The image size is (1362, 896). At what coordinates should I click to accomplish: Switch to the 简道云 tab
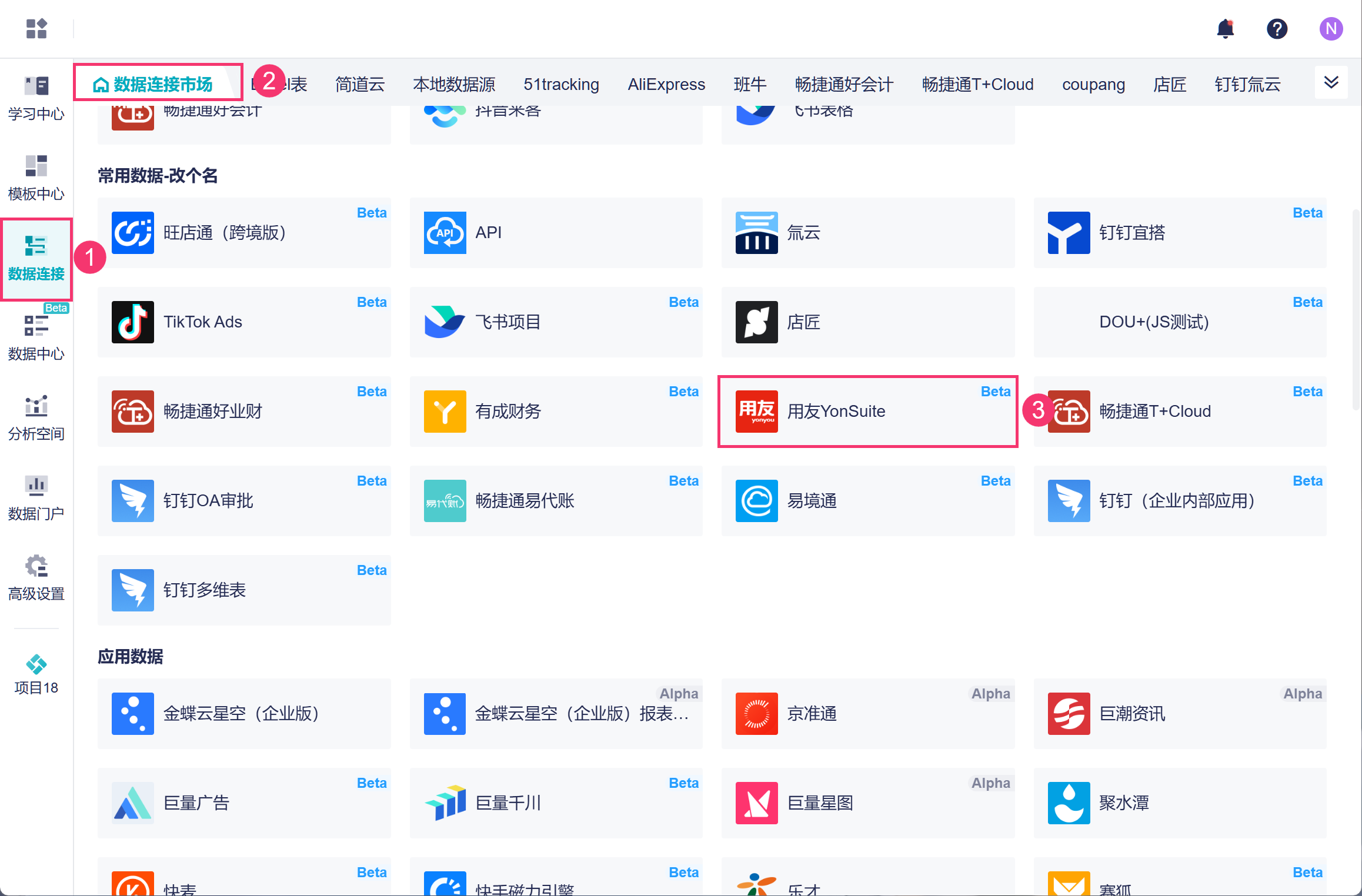(360, 84)
